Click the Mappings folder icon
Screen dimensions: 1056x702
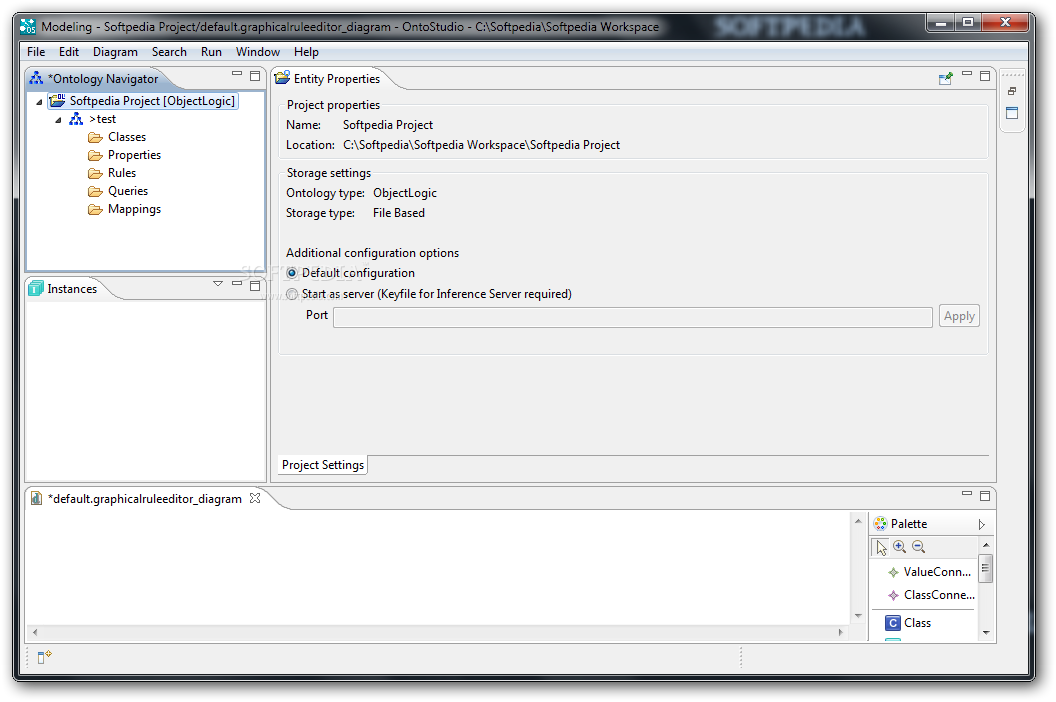(95, 210)
